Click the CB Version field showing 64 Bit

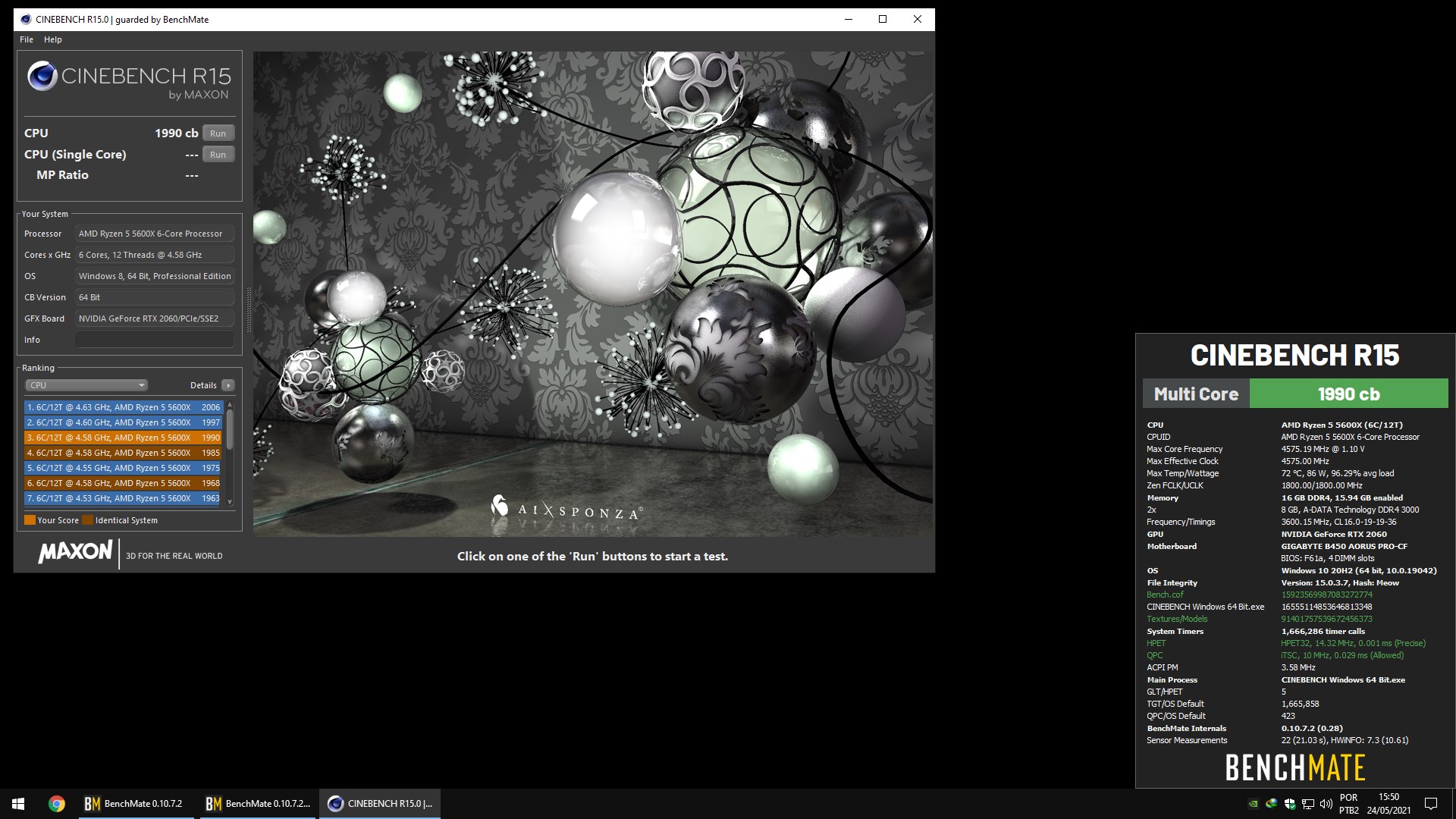point(155,297)
